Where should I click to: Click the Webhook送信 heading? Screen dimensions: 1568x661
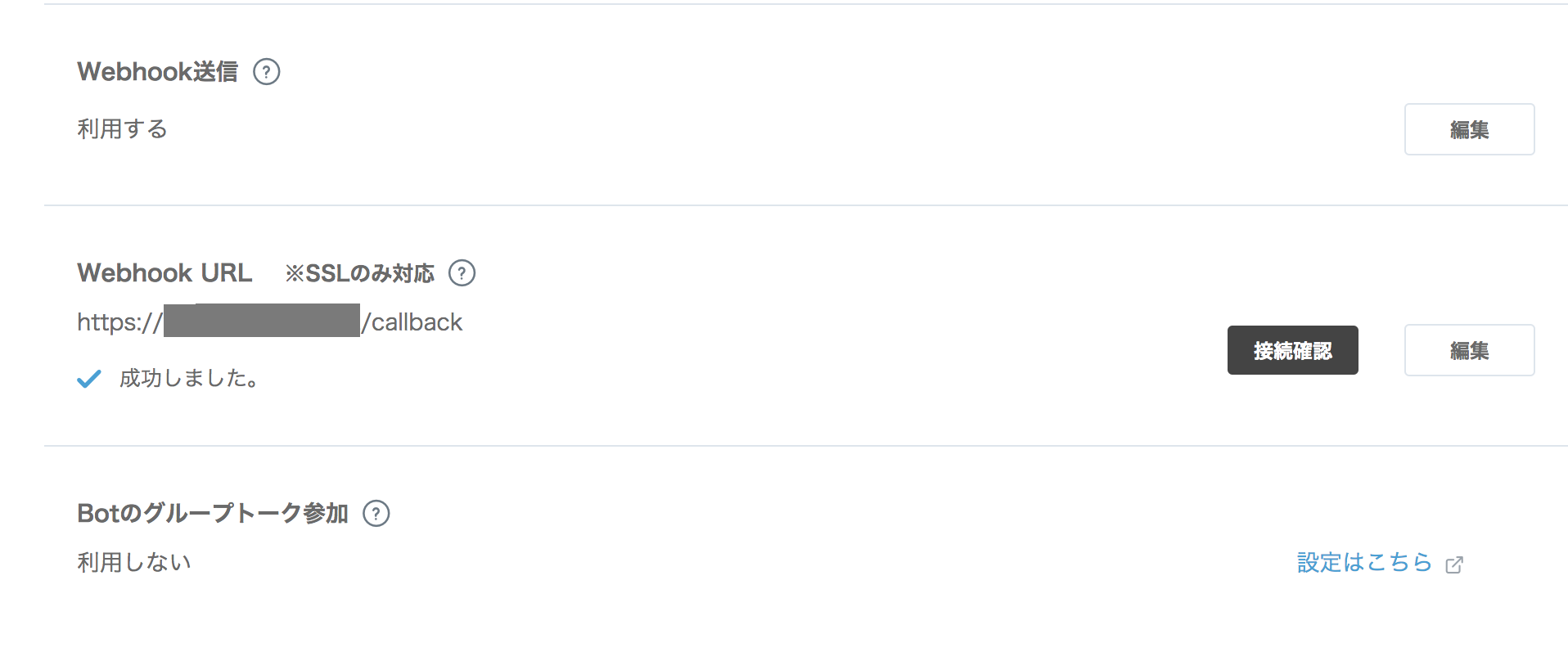[x=158, y=72]
